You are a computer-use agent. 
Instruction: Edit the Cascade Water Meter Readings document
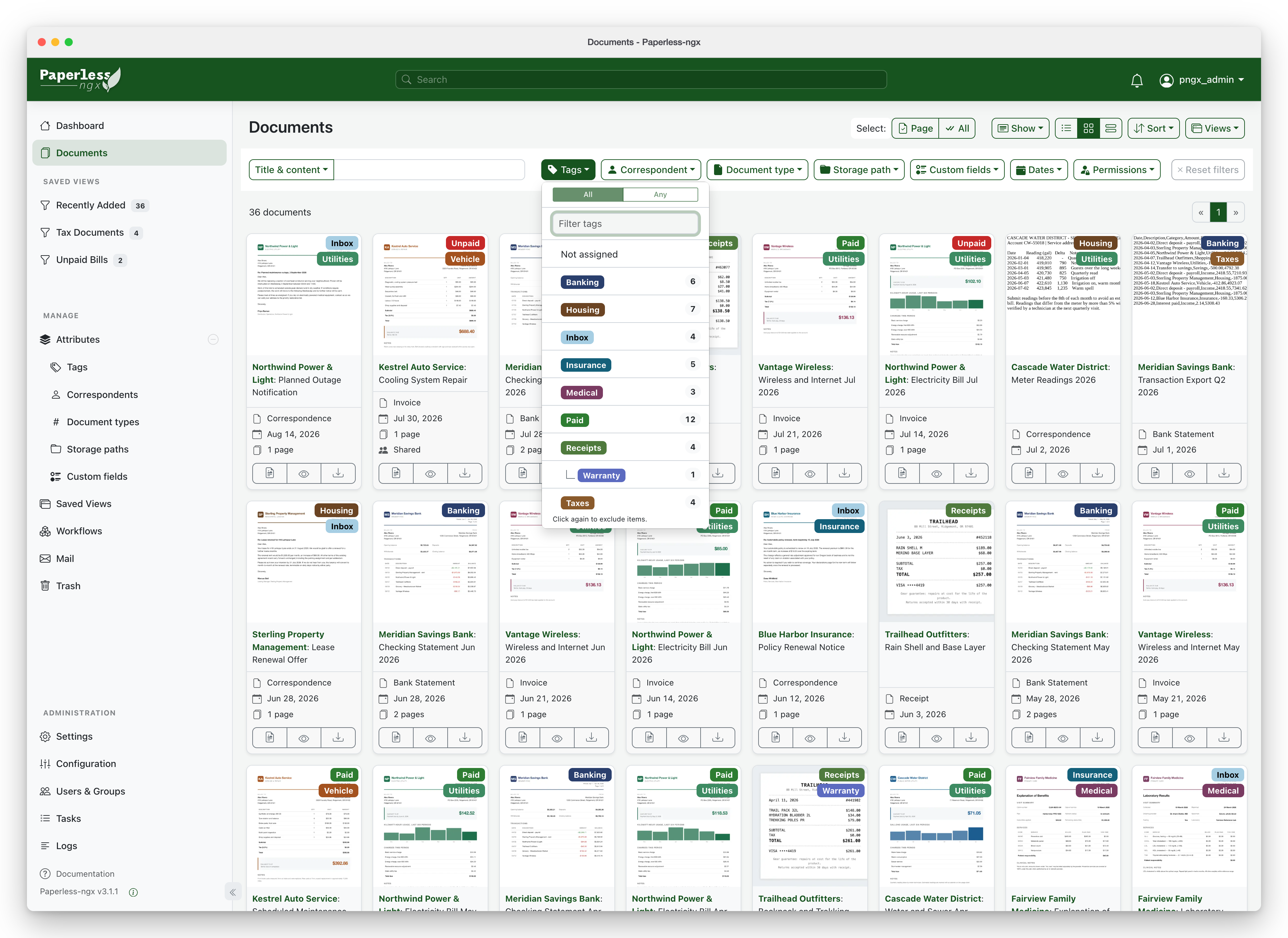point(1029,473)
